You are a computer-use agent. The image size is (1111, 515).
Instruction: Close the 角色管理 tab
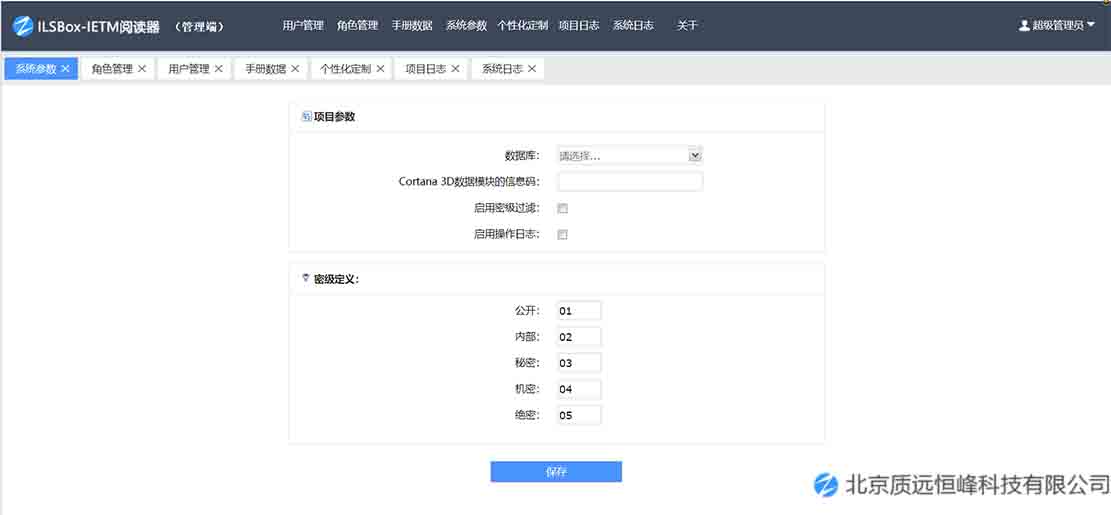tap(142, 69)
